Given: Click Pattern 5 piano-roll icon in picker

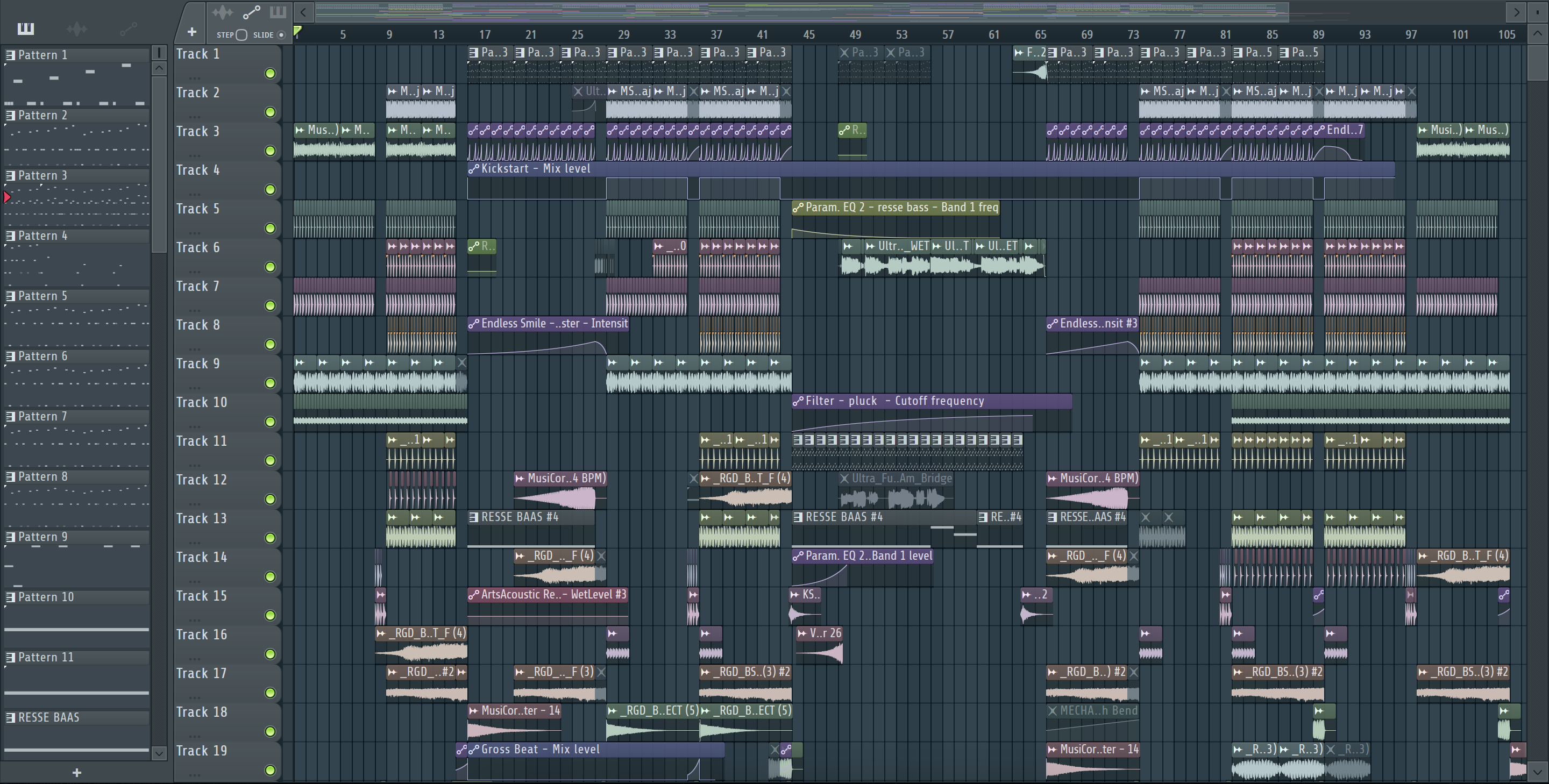Looking at the screenshot, I should pos(10,296).
